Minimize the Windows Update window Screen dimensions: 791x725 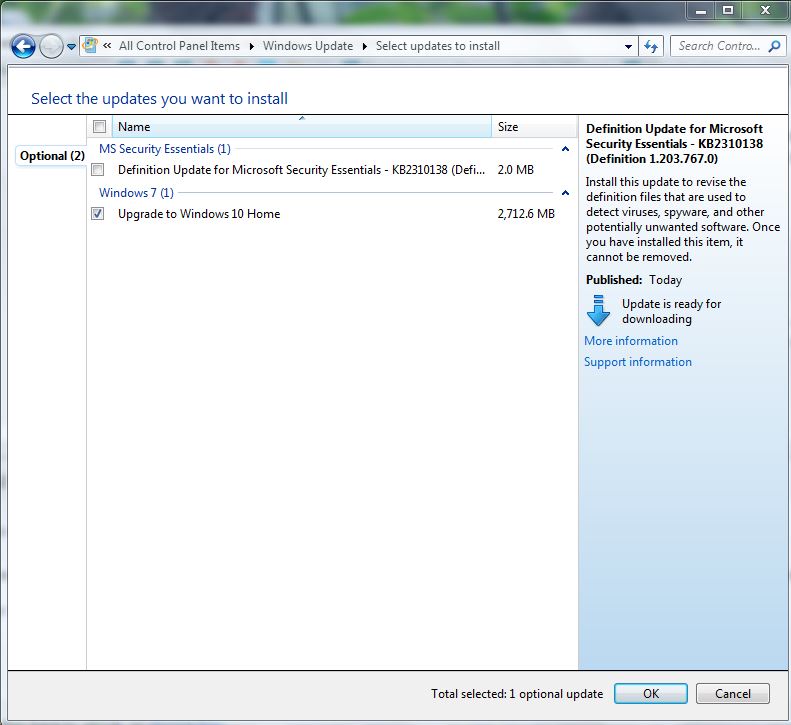(x=701, y=11)
